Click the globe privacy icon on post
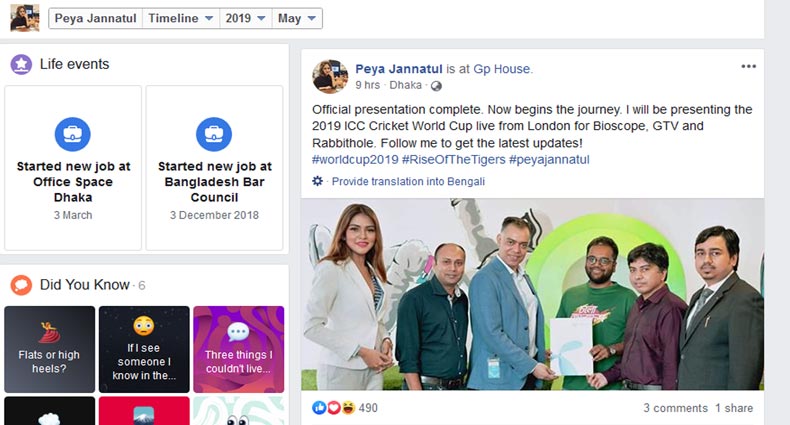Image resolution: width=790 pixels, height=425 pixels. 436,86
